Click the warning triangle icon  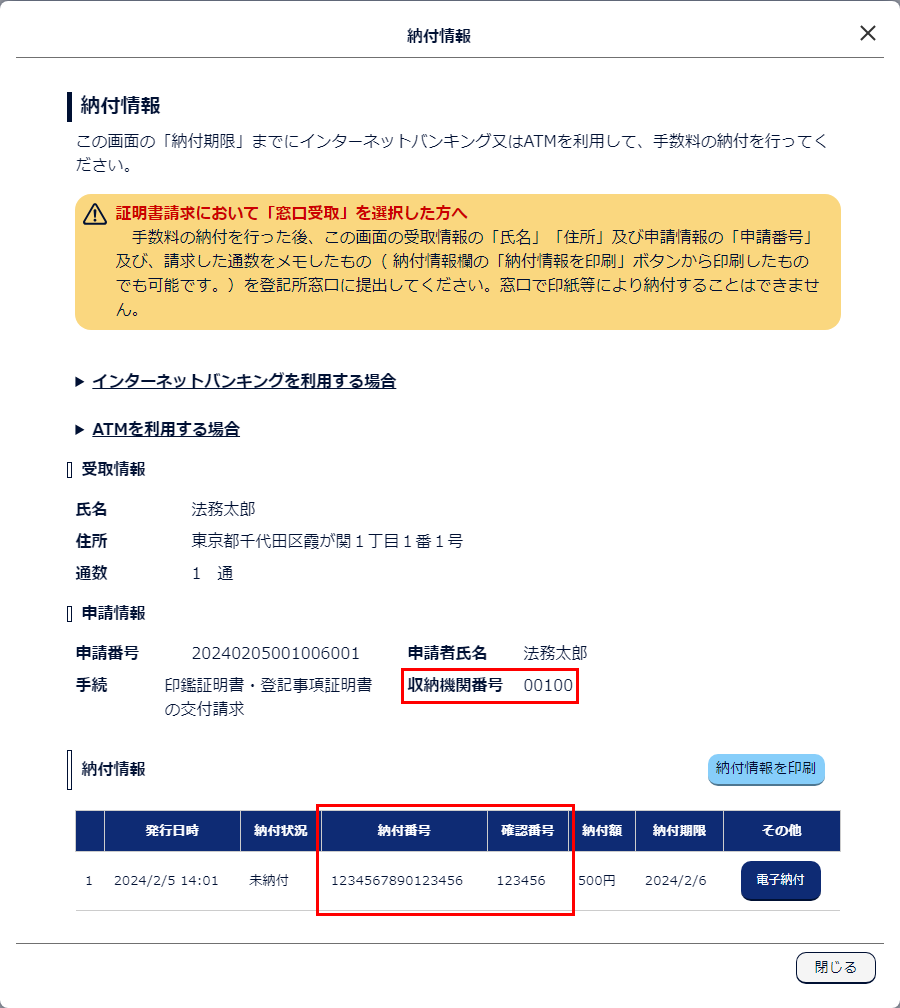pos(95,214)
